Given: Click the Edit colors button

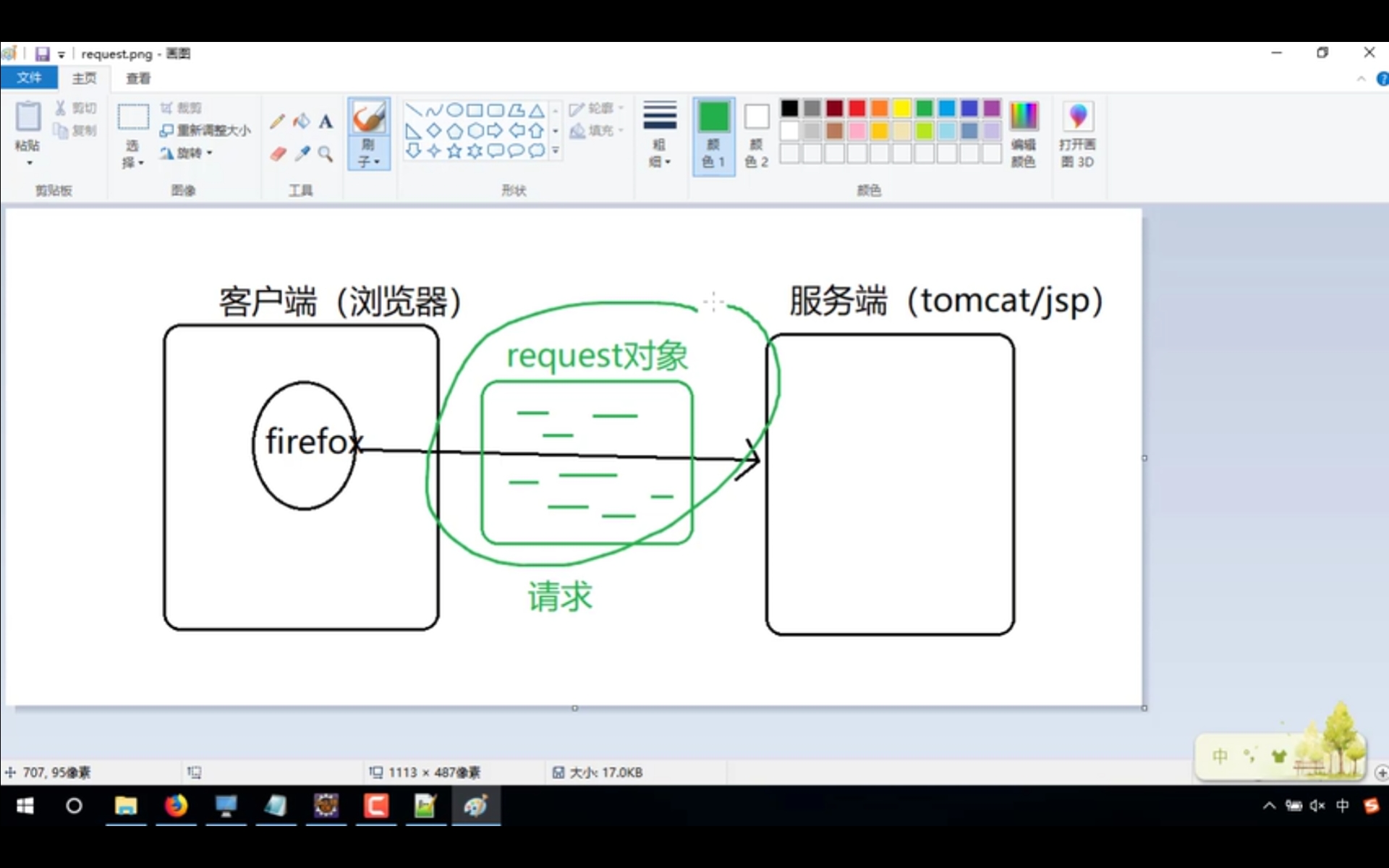Looking at the screenshot, I should point(1023,135).
